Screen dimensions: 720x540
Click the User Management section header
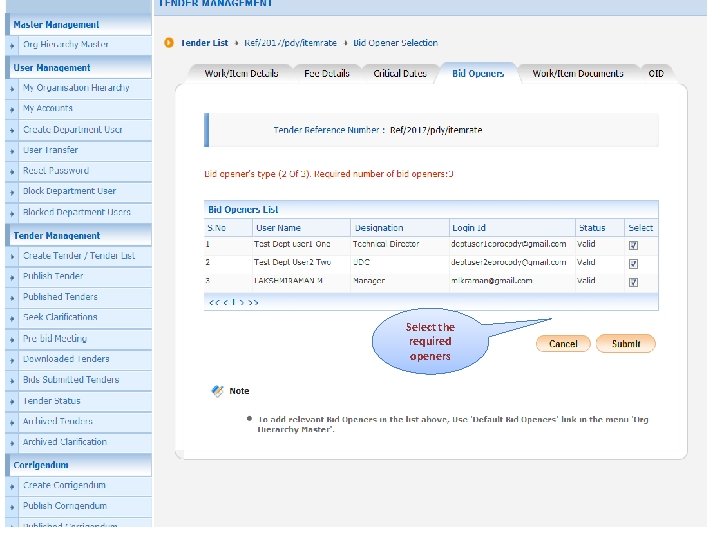pos(78,68)
